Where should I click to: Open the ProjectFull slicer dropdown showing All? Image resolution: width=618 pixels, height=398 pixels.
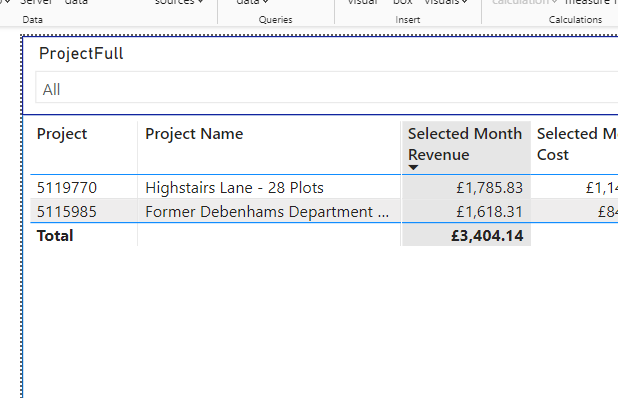(x=326, y=87)
